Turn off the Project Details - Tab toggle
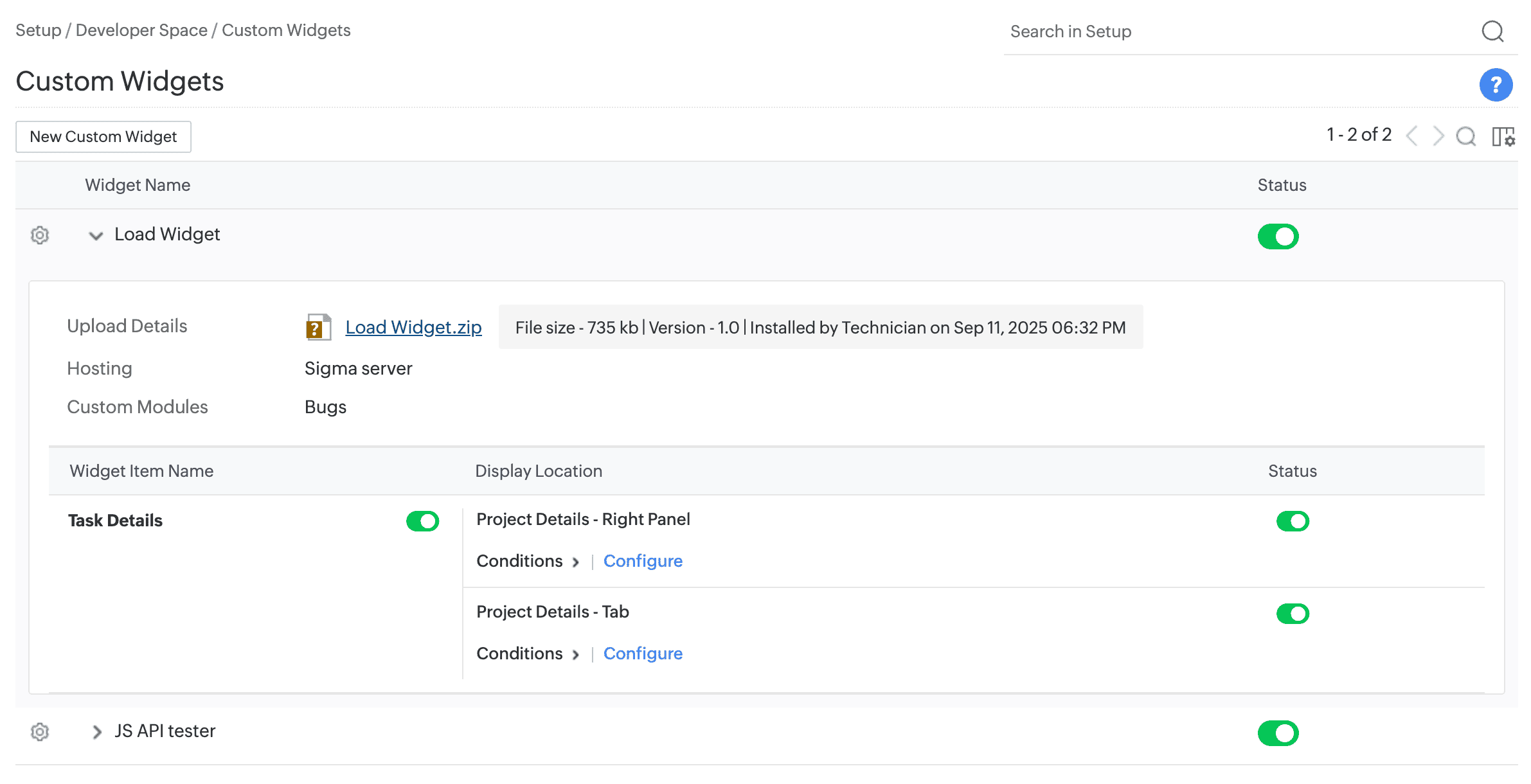The height and width of the screenshot is (784, 1531). (x=1293, y=614)
